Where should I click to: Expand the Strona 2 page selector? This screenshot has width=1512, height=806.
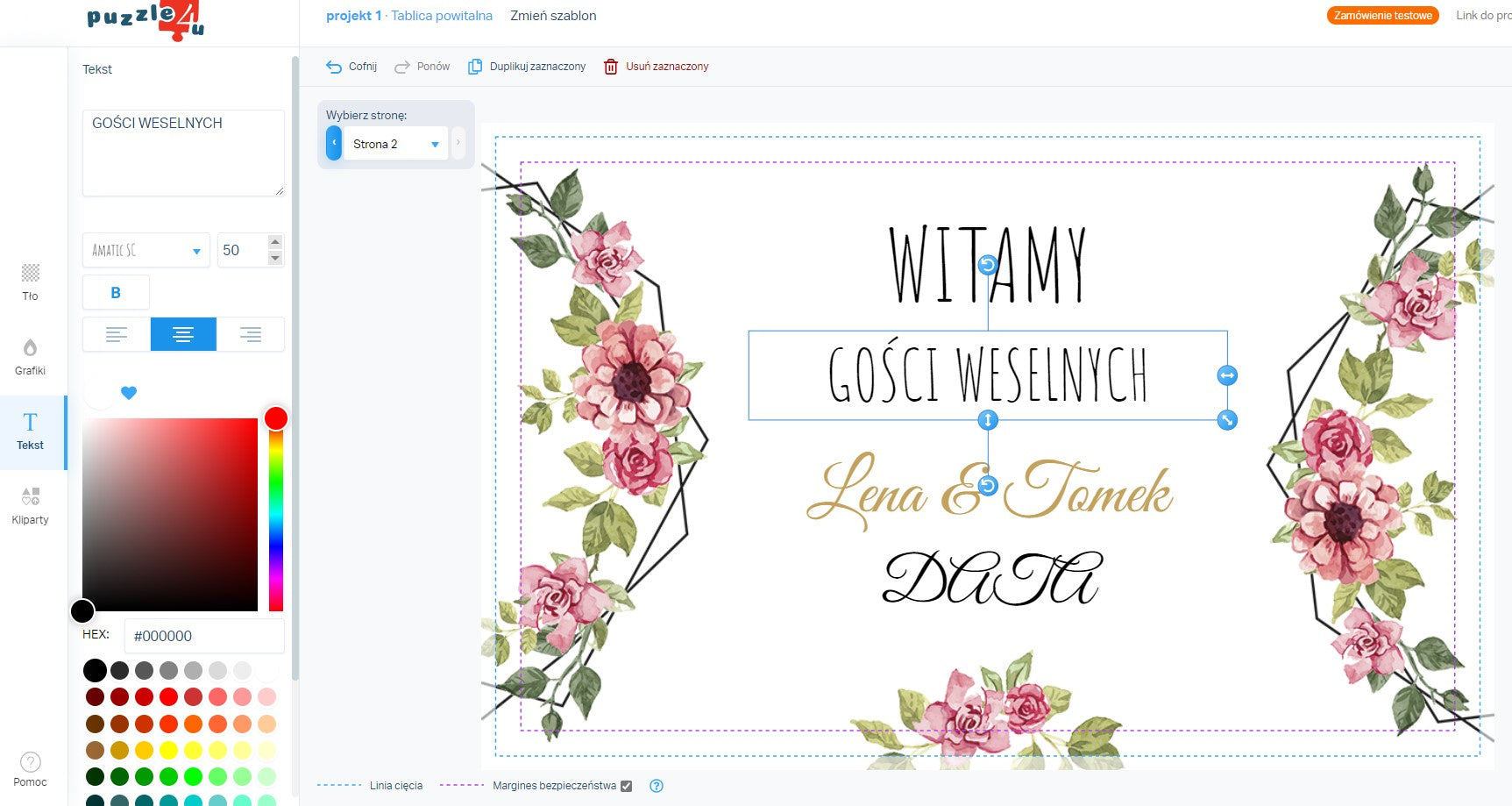point(396,144)
